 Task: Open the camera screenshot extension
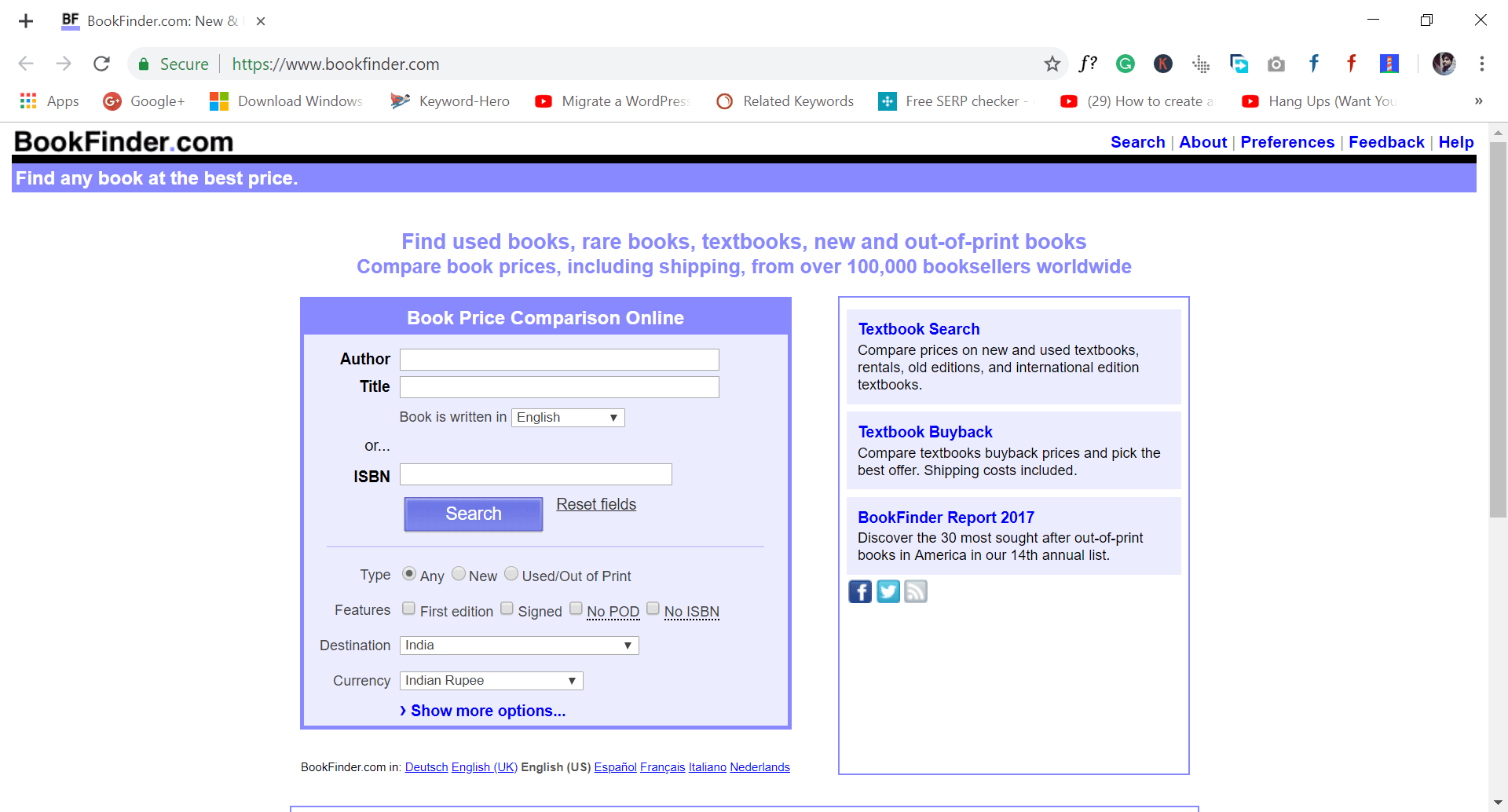click(1276, 64)
